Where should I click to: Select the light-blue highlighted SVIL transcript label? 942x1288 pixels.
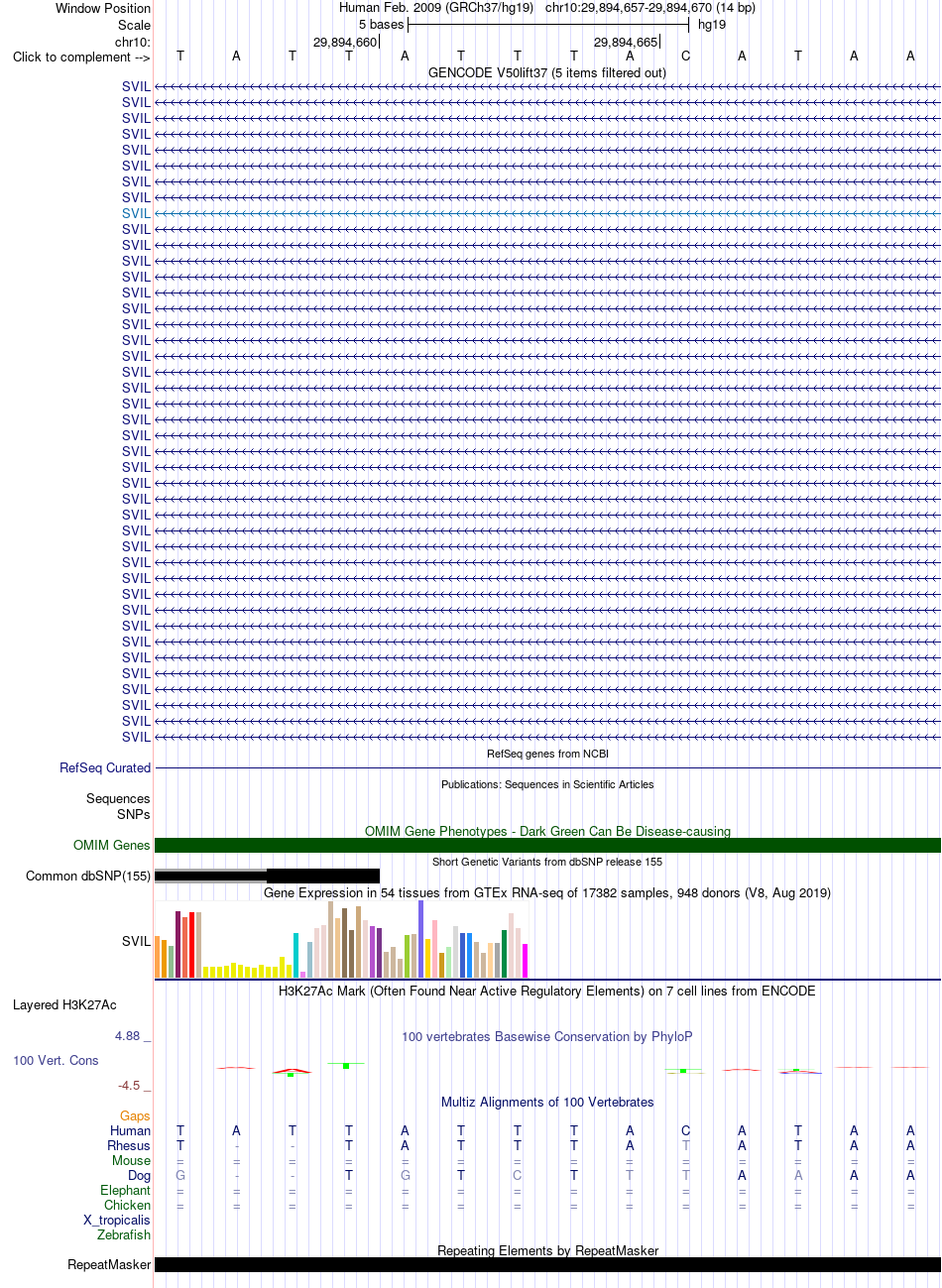pyautogui.click(x=136, y=213)
